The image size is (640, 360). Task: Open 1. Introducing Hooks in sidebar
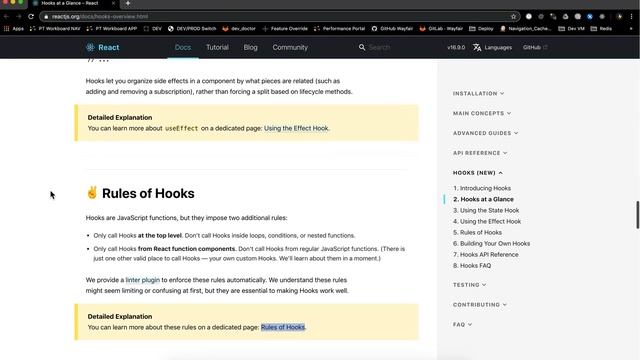pyautogui.click(x=482, y=188)
